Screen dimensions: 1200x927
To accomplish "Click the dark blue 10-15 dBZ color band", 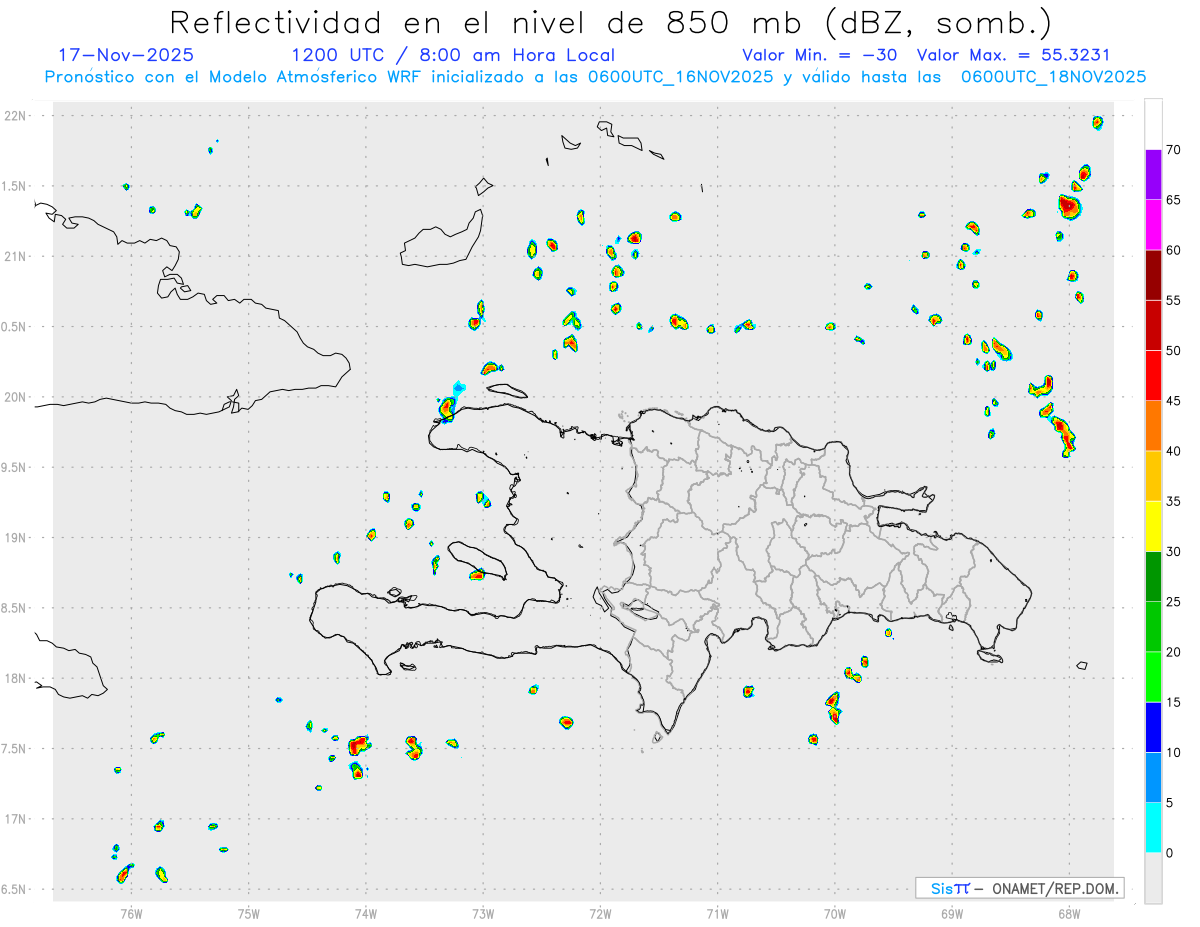I will (x=1153, y=727).
